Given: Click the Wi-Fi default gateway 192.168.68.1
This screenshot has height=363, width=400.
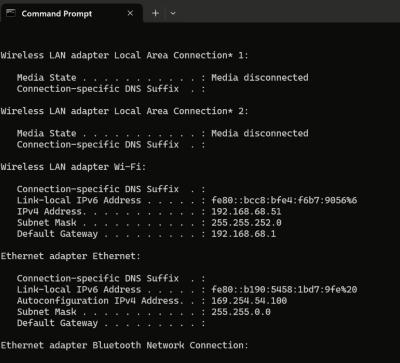Looking at the screenshot, I should pos(244,234).
